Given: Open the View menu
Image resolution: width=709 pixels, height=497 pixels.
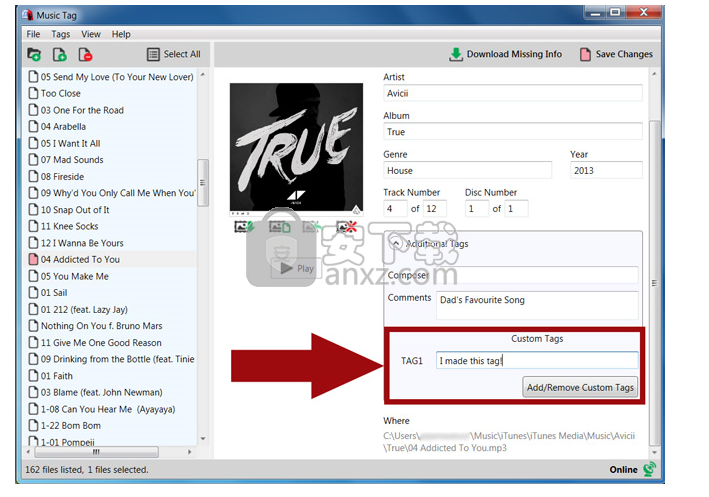Looking at the screenshot, I should pyautogui.click(x=91, y=34).
